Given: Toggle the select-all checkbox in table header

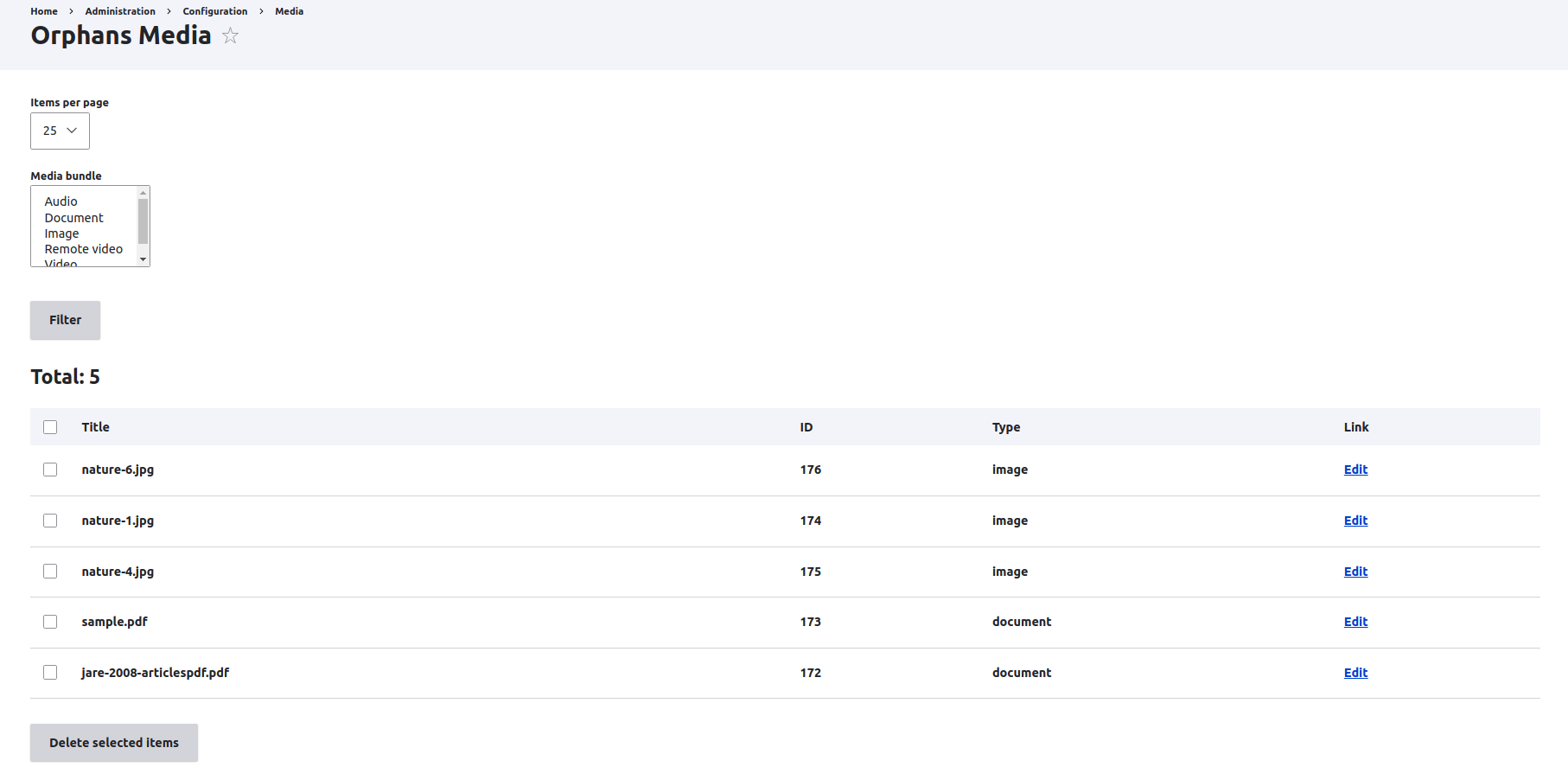Looking at the screenshot, I should pos(50,427).
